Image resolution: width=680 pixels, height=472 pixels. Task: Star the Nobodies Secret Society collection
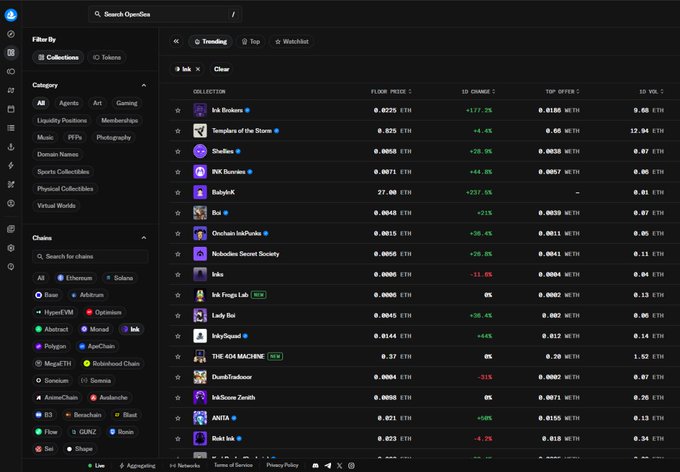tap(178, 254)
